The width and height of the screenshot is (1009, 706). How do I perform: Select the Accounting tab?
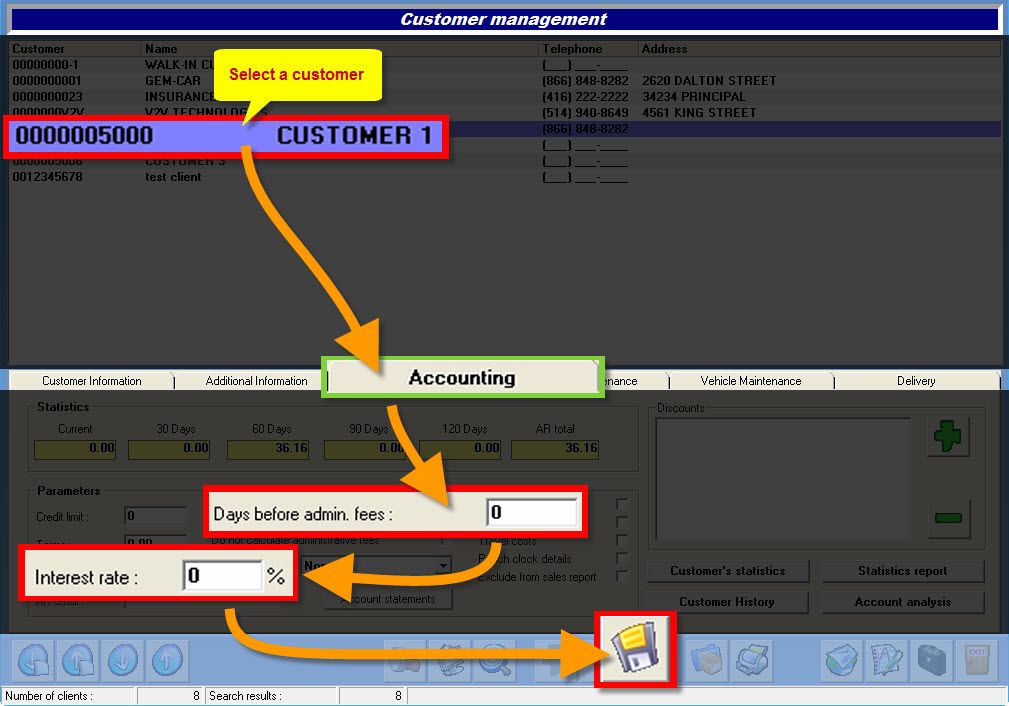point(462,377)
